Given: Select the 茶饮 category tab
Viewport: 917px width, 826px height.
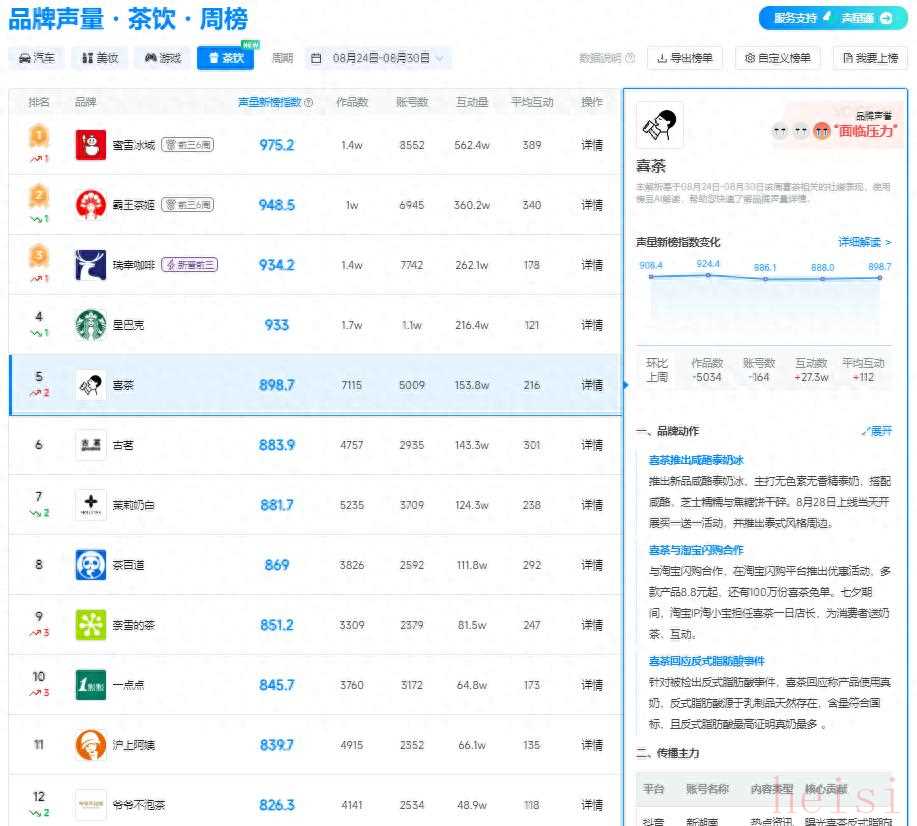Looking at the screenshot, I should pos(226,58).
